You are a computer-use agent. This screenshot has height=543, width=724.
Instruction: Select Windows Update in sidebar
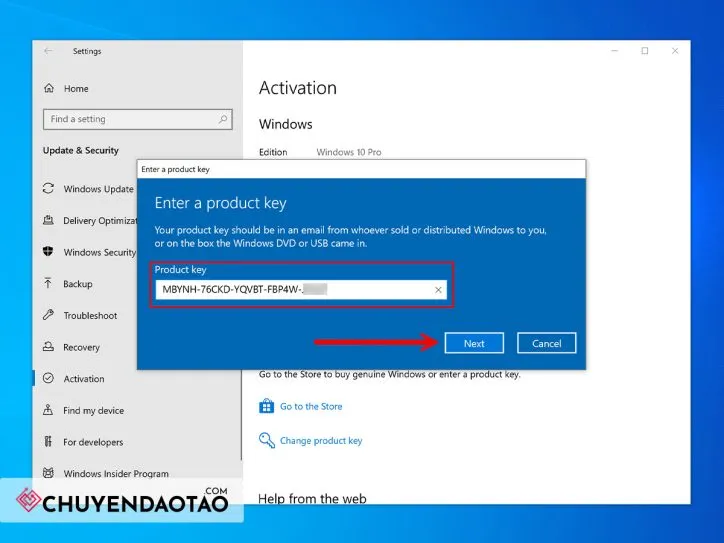[98, 189]
